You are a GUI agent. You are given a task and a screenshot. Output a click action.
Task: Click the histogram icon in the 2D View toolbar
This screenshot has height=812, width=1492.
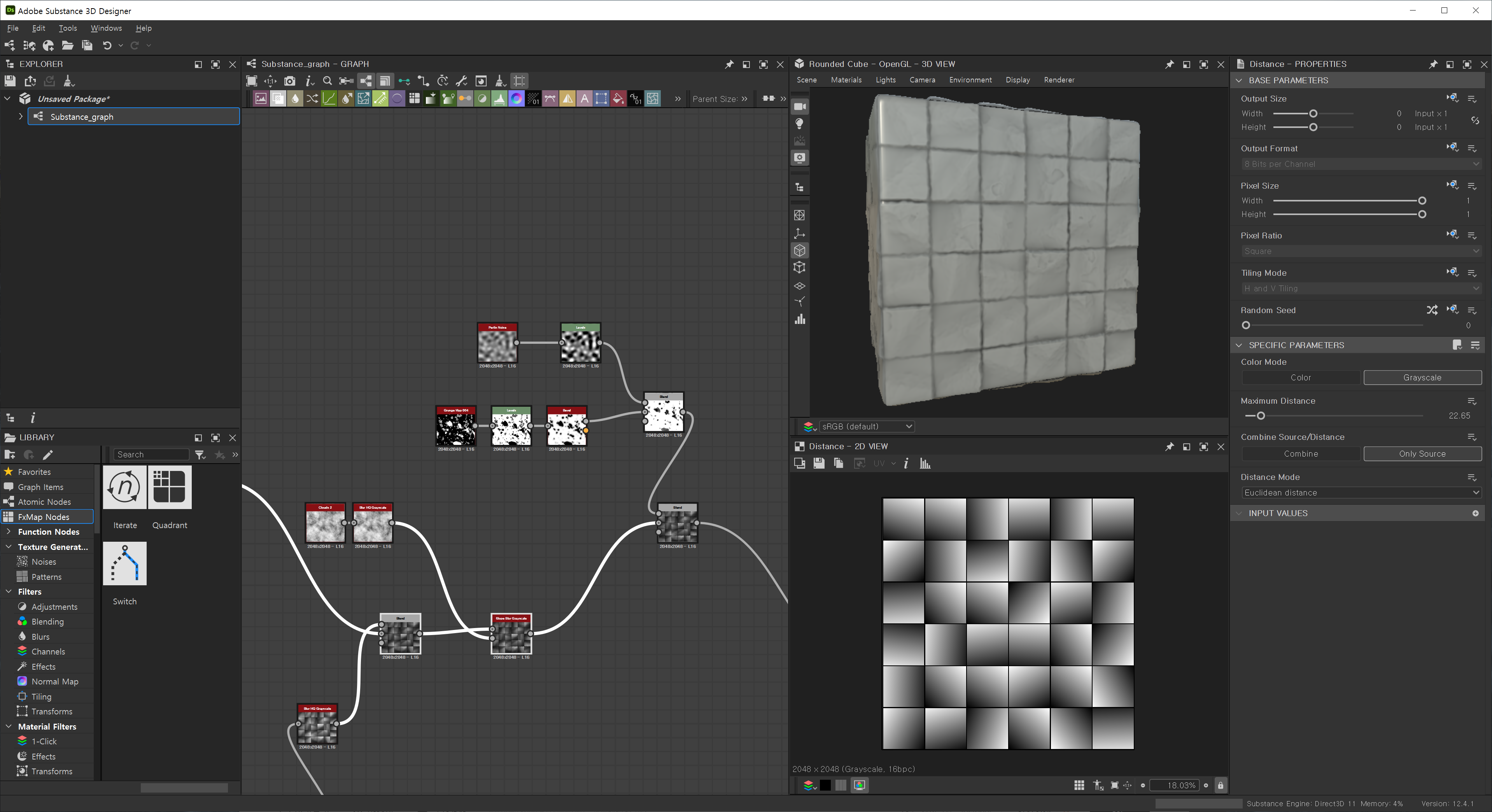[x=925, y=463]
